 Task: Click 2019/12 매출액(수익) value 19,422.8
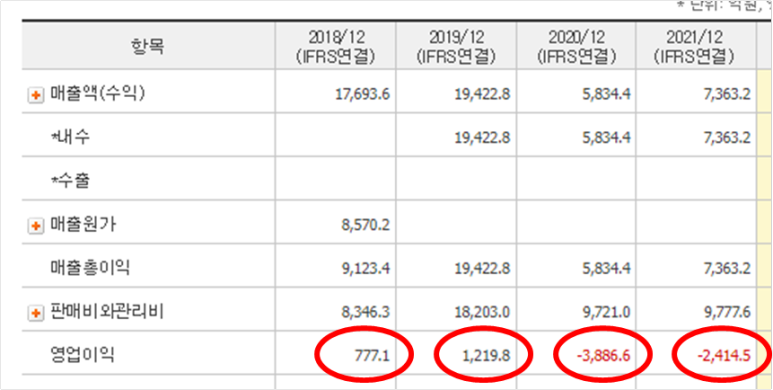click(x=483, y=94)
